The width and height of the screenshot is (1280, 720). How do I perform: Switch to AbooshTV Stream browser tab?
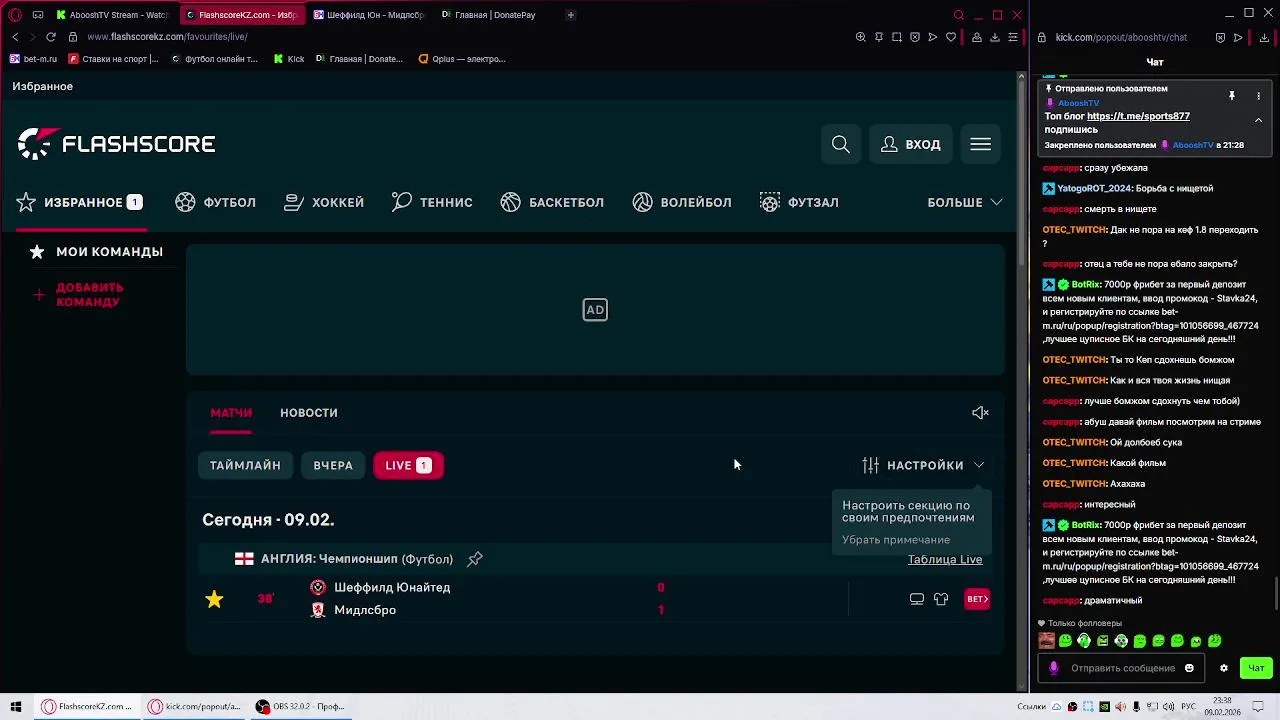coord(112,15)
